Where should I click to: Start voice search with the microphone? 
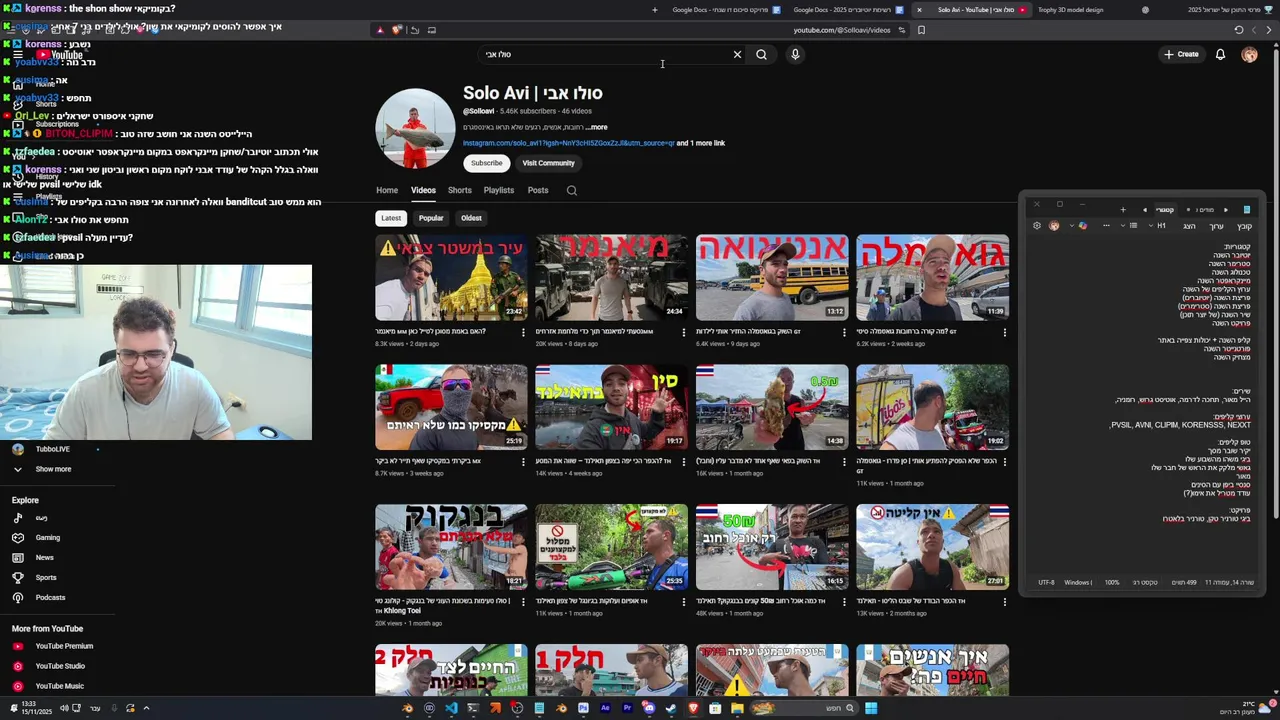795,54
